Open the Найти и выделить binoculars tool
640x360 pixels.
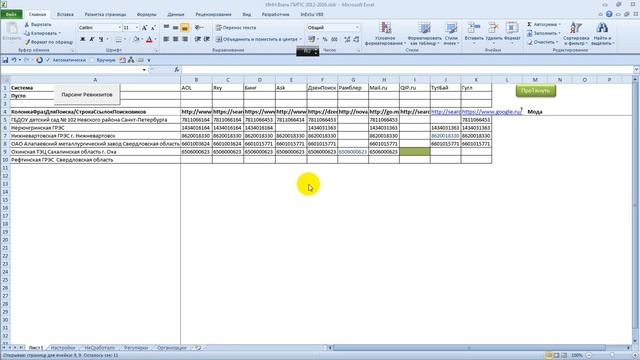coord(602,33)
